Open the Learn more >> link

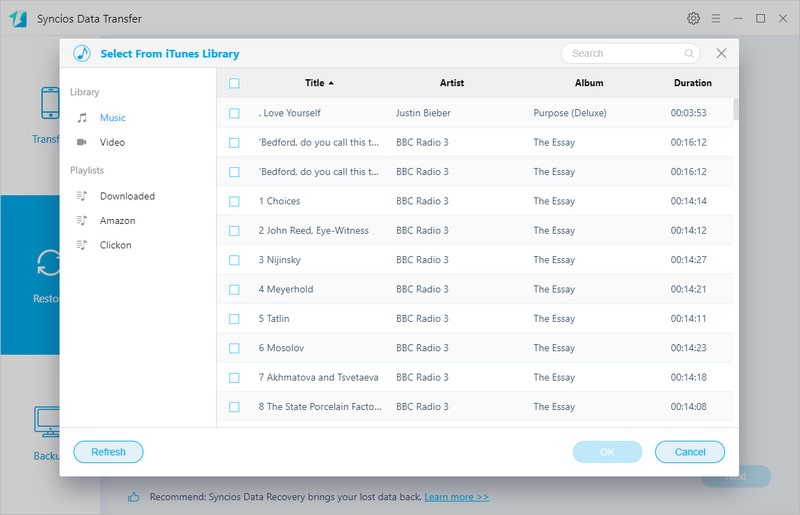457,497
